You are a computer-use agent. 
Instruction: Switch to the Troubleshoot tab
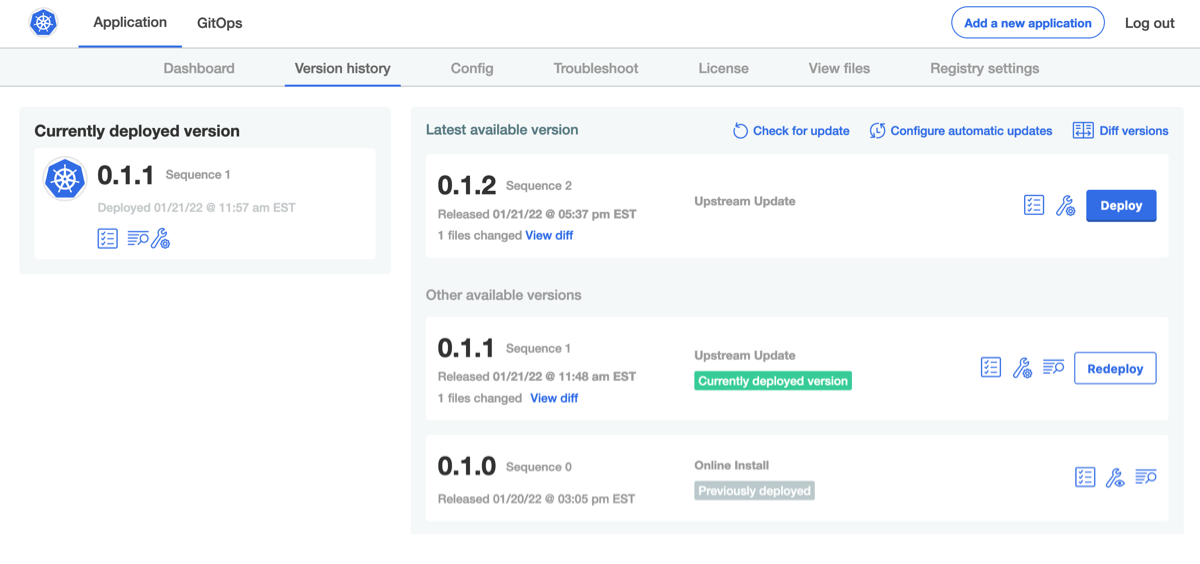[596, 68]
